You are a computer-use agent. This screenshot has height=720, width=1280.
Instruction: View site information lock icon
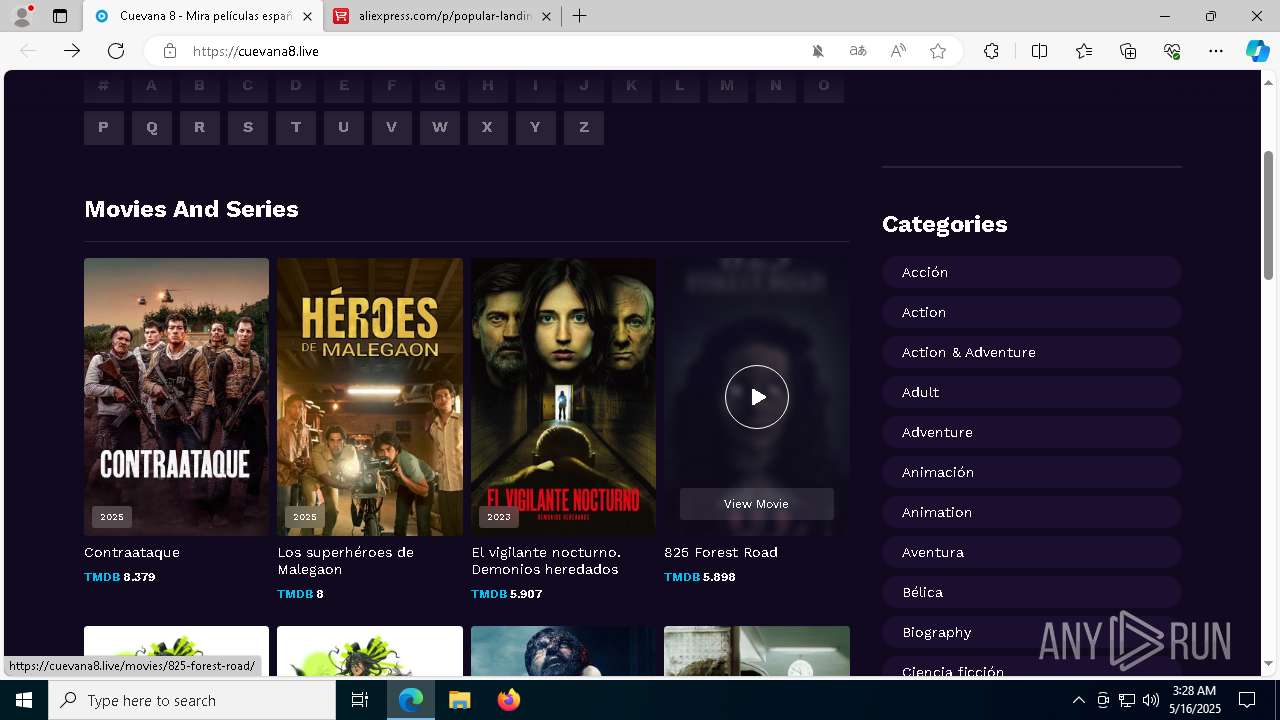(170, 51)
